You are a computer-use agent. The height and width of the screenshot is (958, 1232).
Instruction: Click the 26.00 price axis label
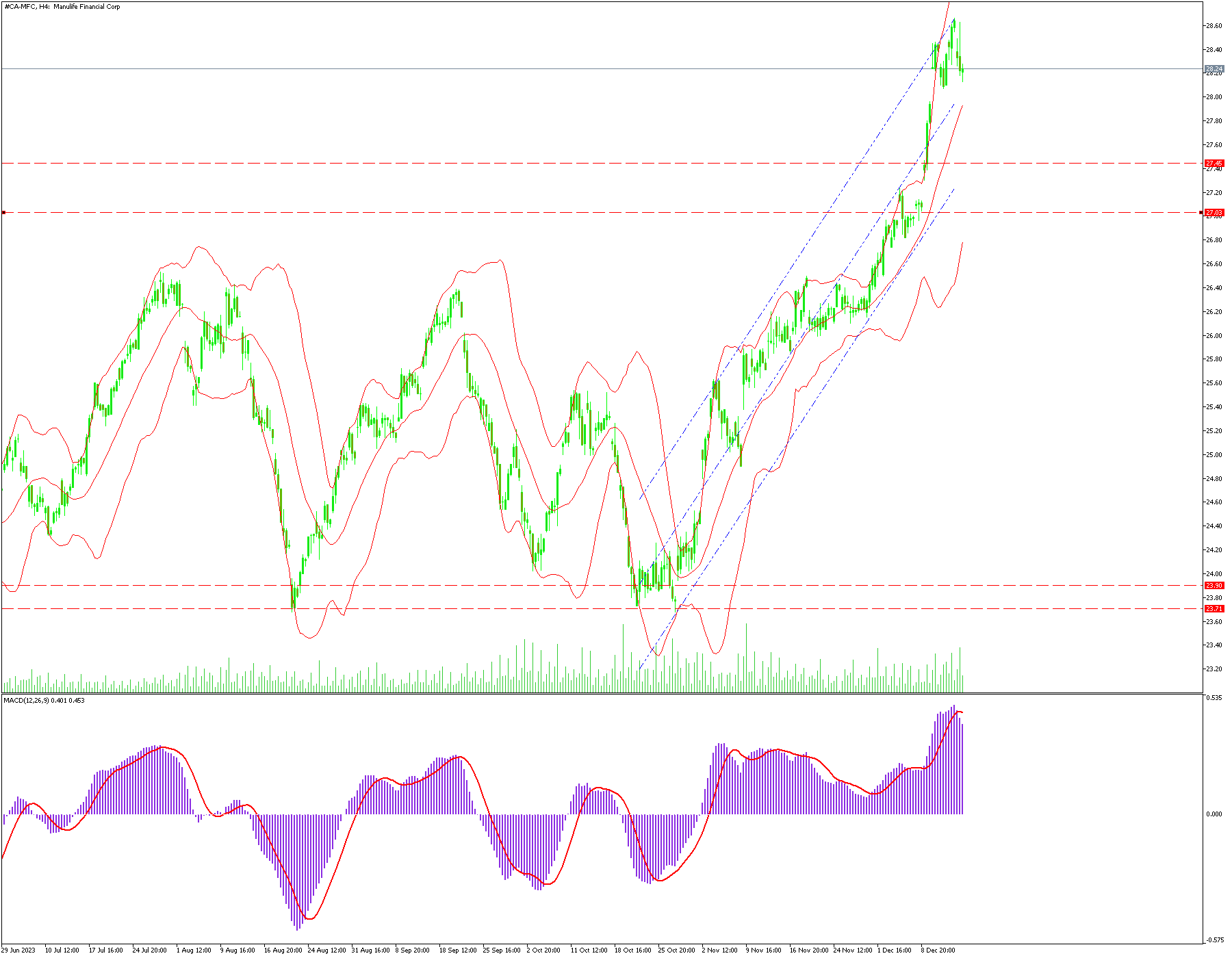point(1214,336)
